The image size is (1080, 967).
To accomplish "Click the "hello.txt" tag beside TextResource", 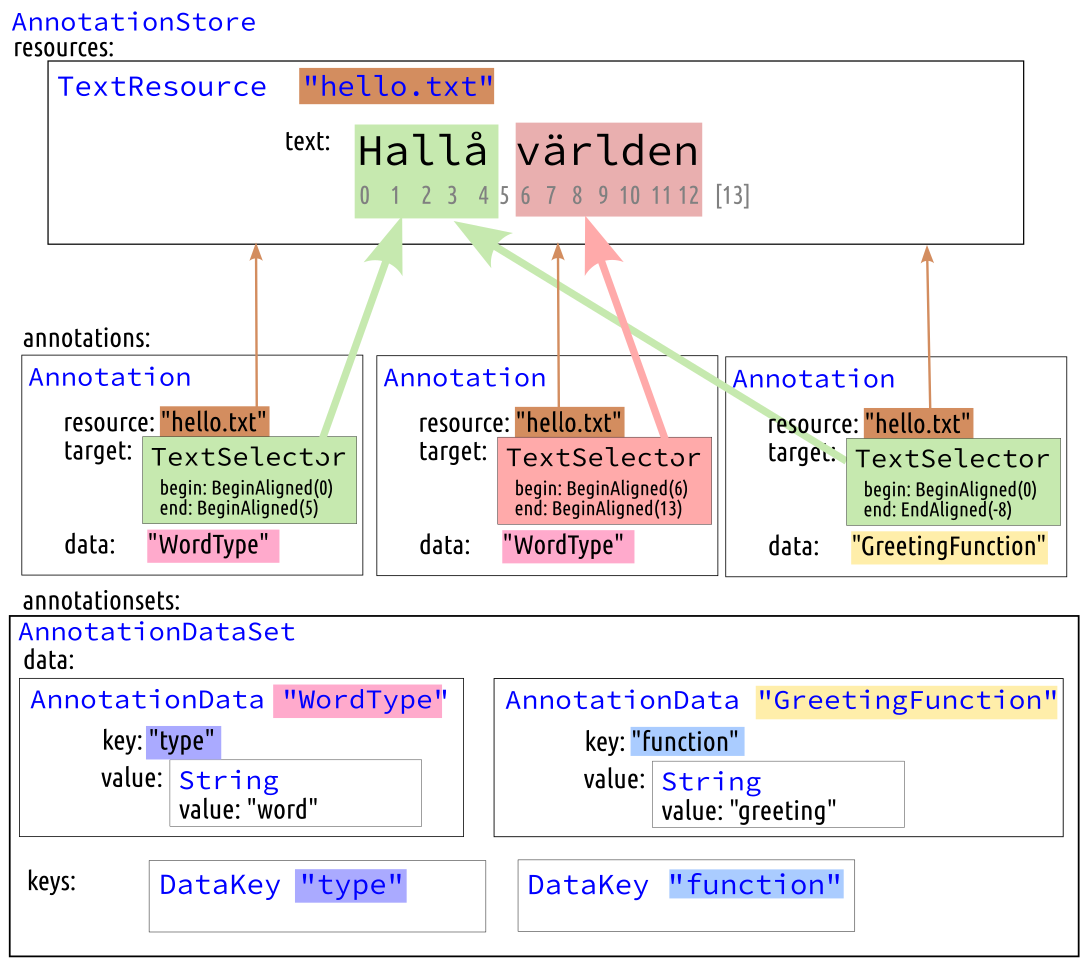I will tap(396, 87).
